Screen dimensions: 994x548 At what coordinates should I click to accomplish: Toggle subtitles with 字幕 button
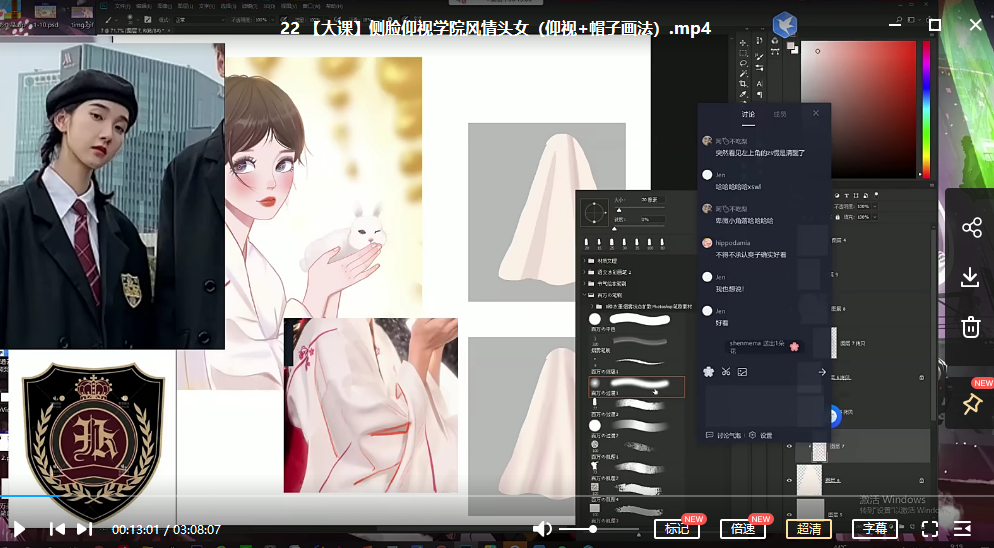pyautogui.click(x=875, y=528)
